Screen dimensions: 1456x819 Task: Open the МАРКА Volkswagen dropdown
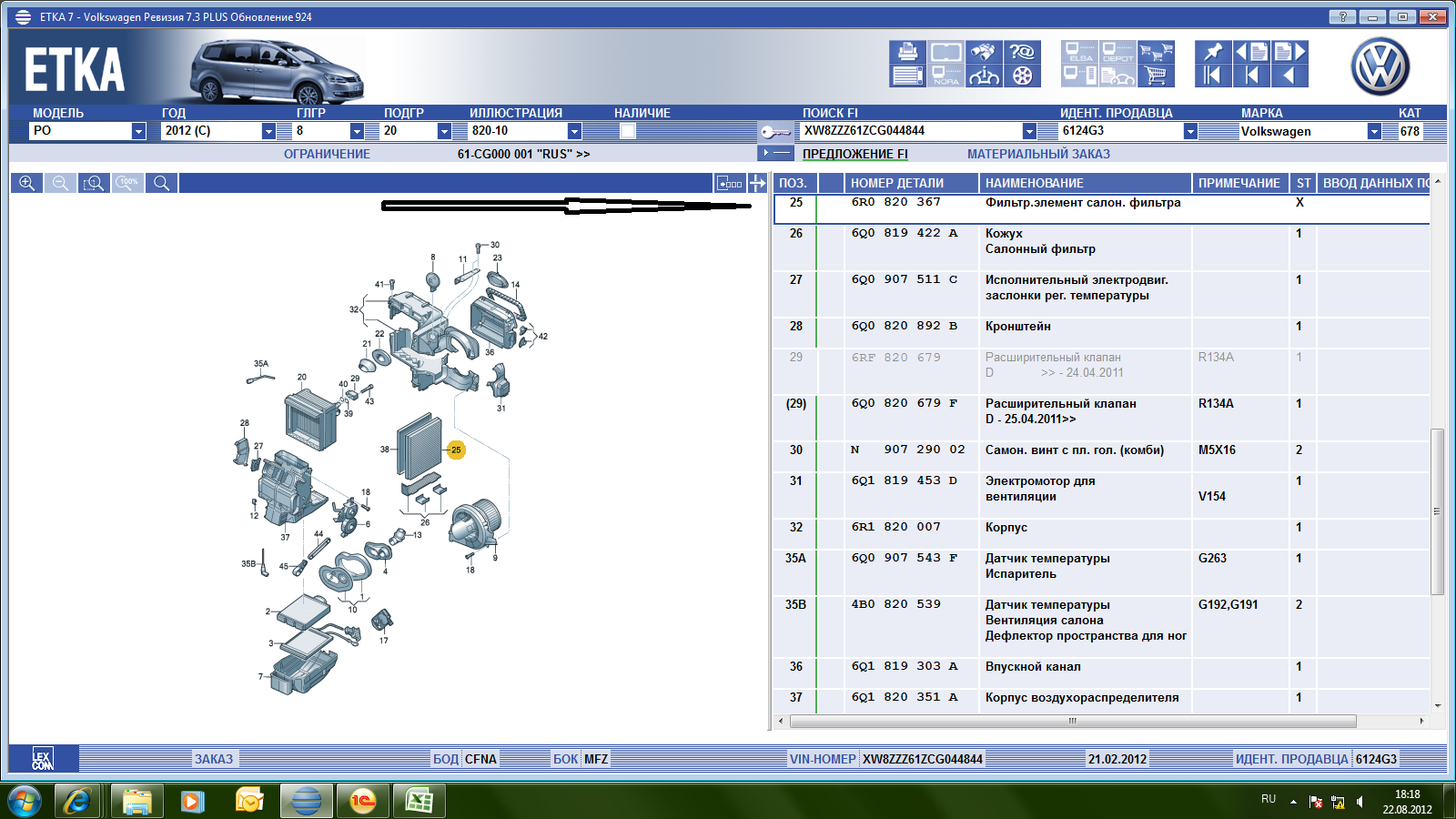(1374, 131)
